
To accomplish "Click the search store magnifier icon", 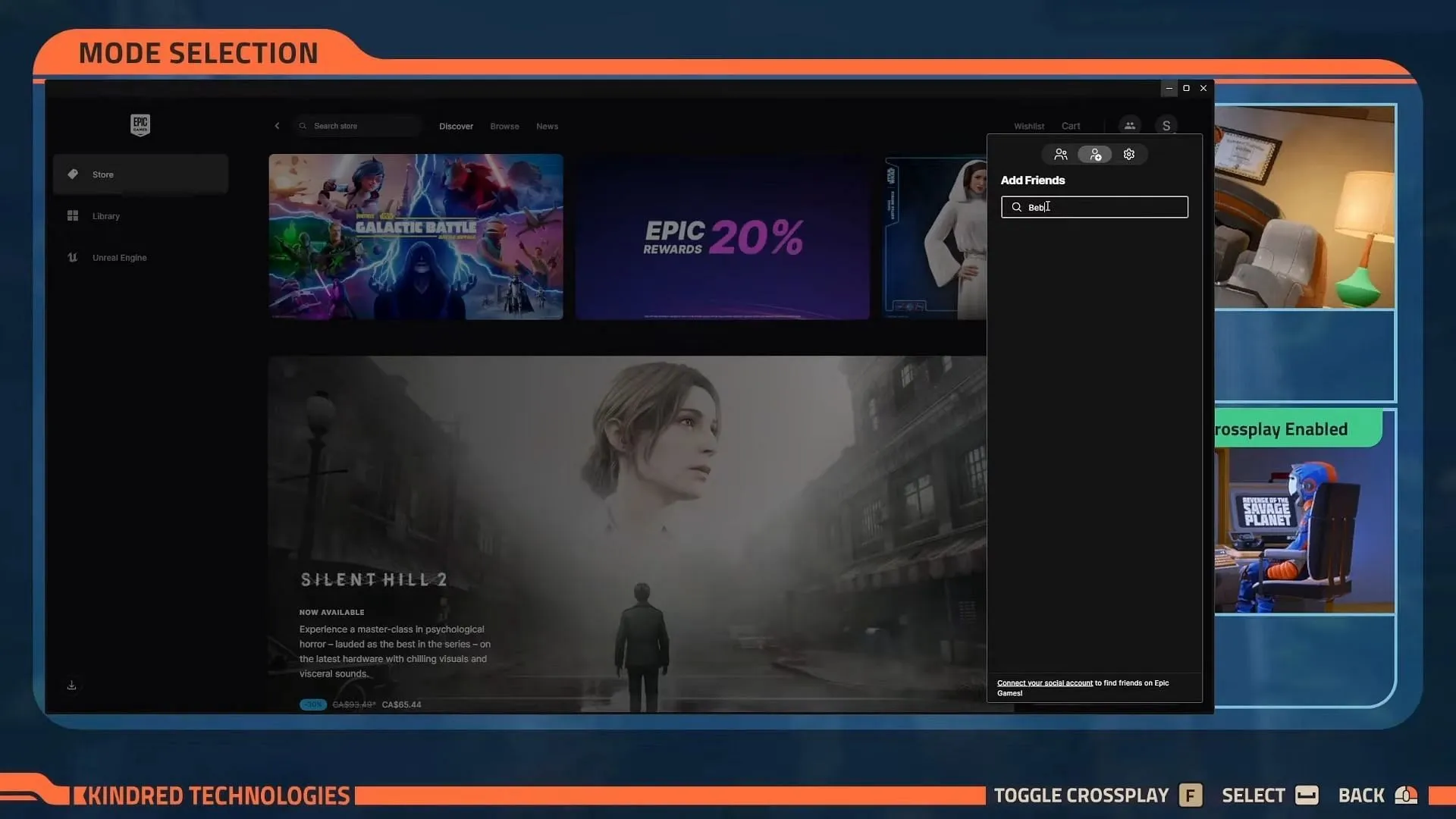I will coord(303,126).
